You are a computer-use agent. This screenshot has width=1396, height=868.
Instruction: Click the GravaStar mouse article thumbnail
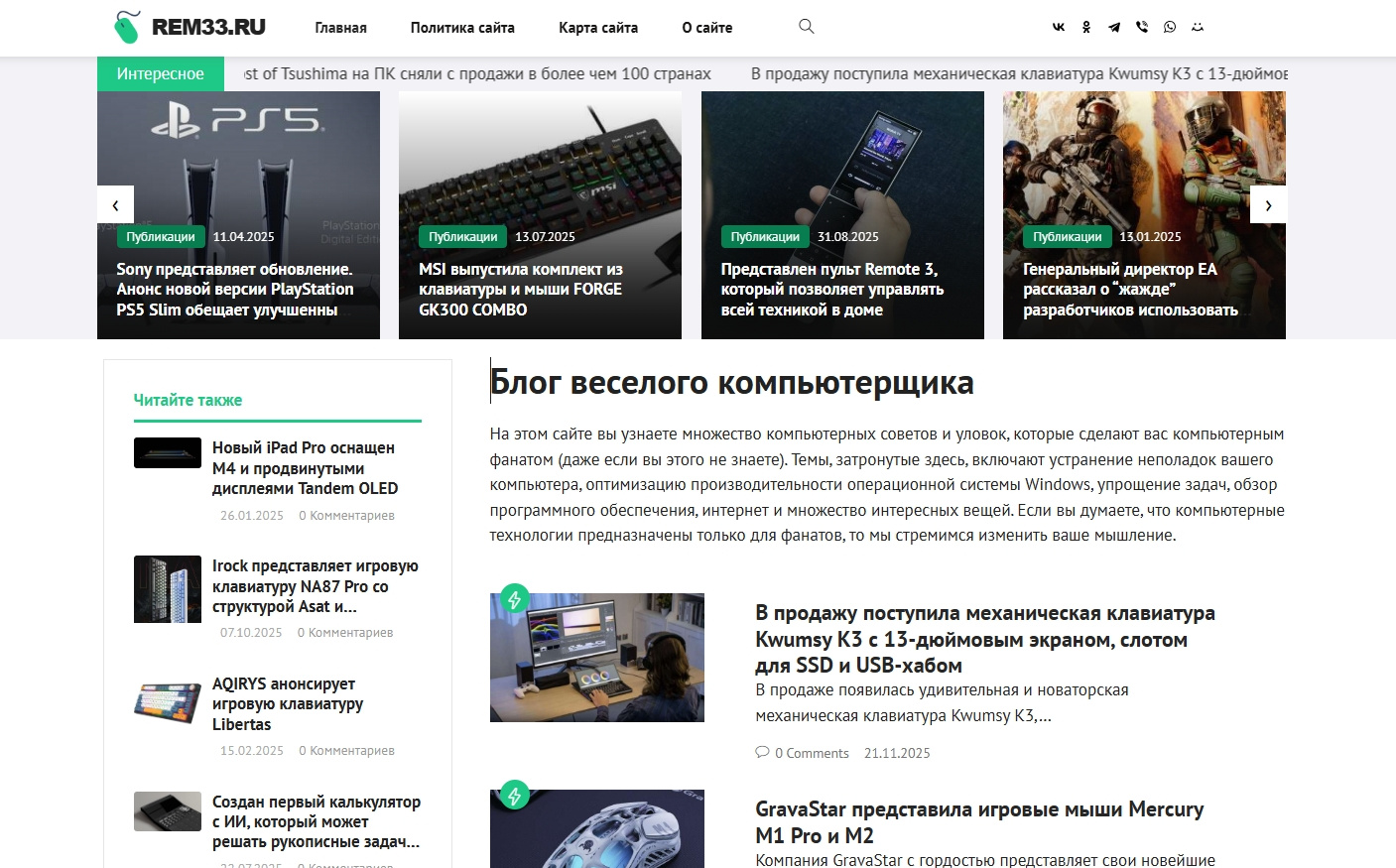[597, 828]
